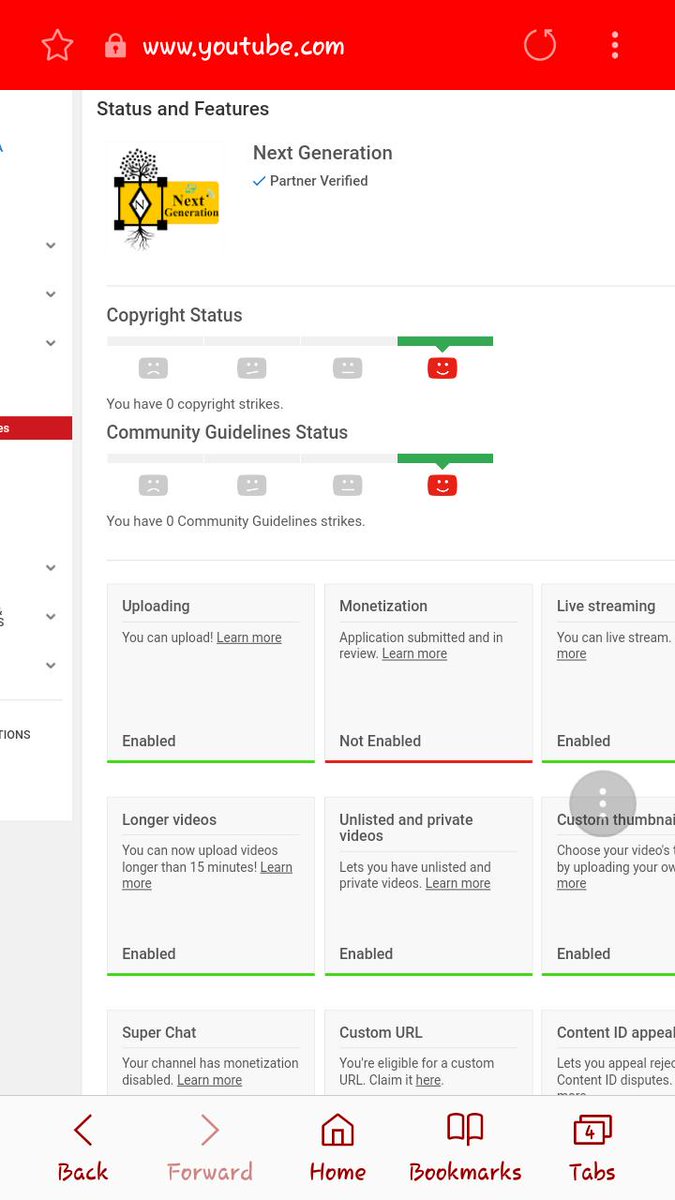
Task: Expand the first sidebar chevron
Action: coord(51,245)
